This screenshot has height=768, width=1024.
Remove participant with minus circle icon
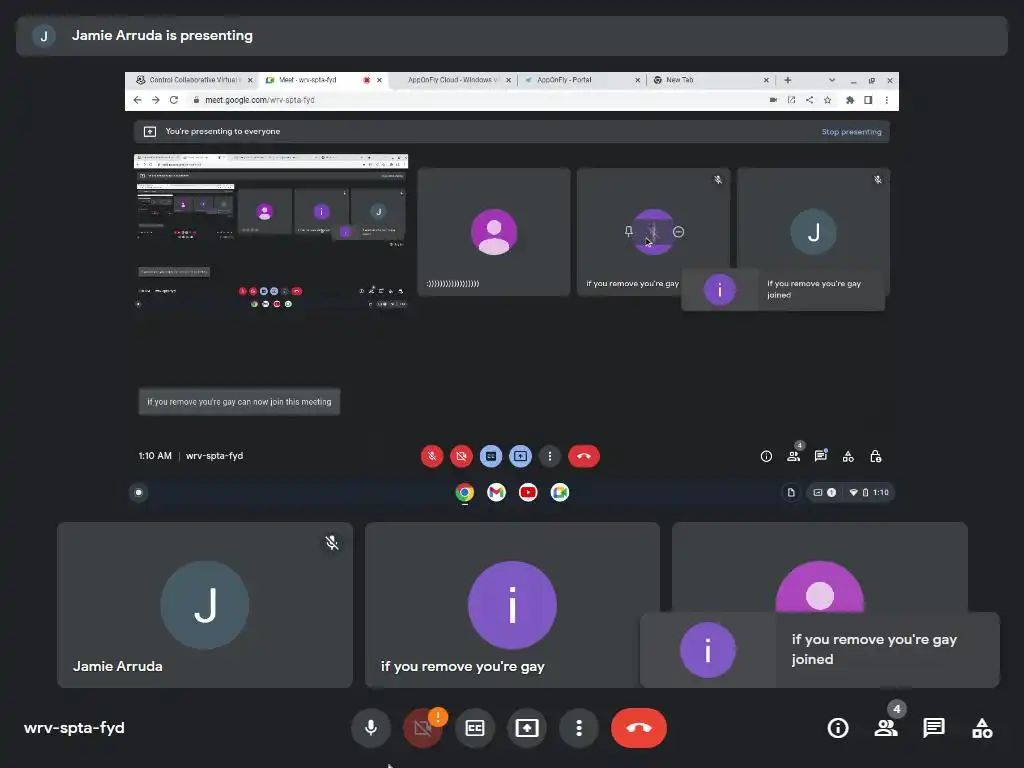click(x=679, y=232)
